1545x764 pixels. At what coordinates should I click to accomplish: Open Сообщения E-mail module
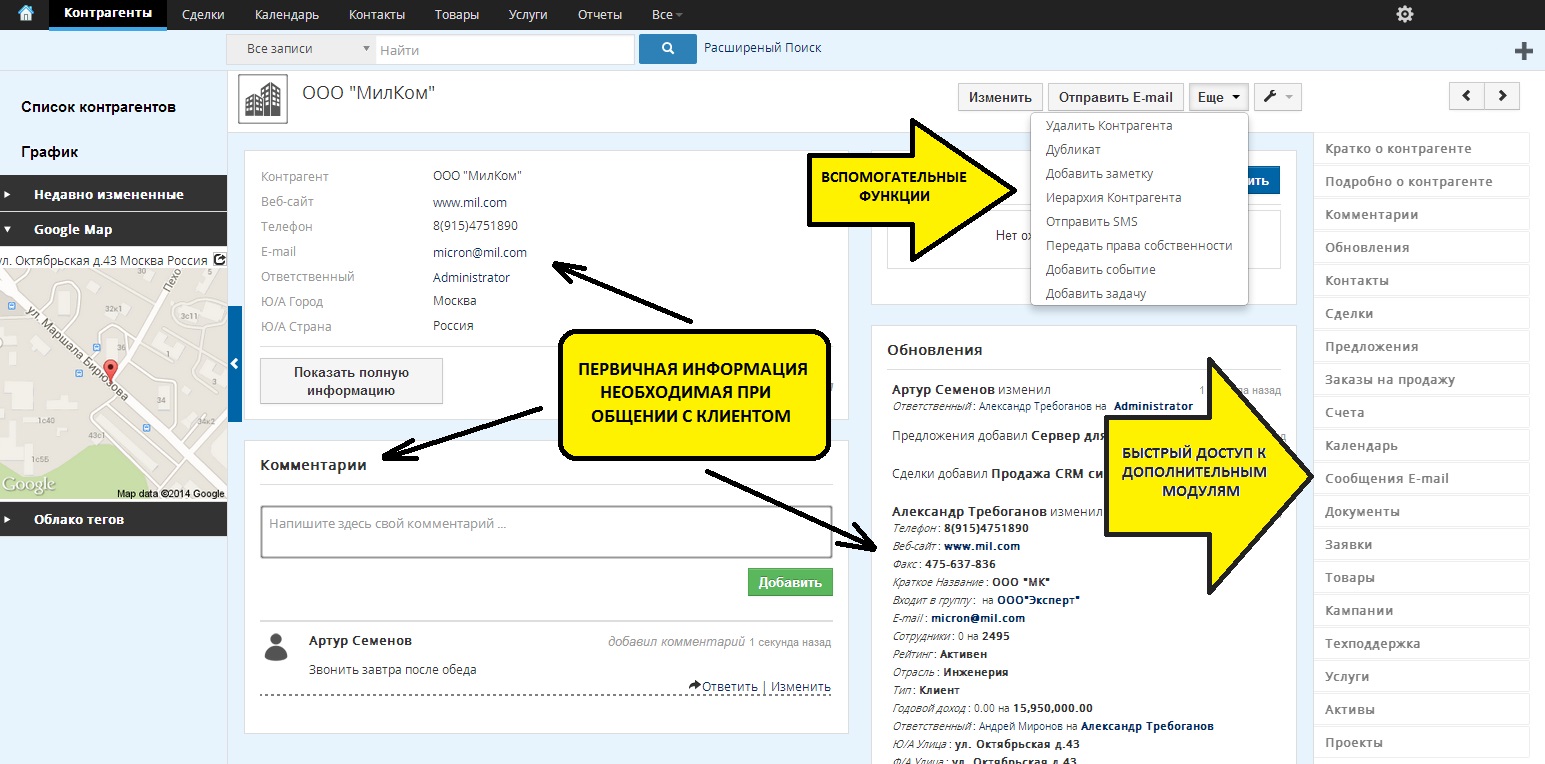coord(1421,479)
